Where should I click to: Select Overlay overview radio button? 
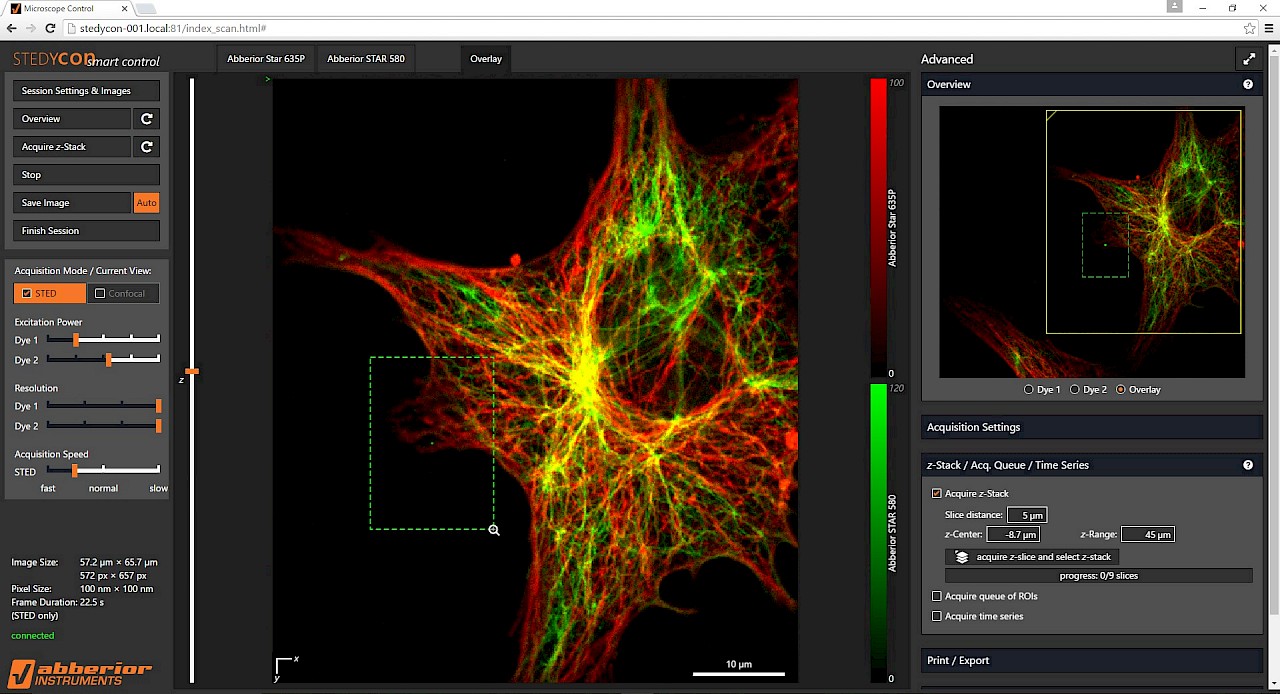(1120, 390)
